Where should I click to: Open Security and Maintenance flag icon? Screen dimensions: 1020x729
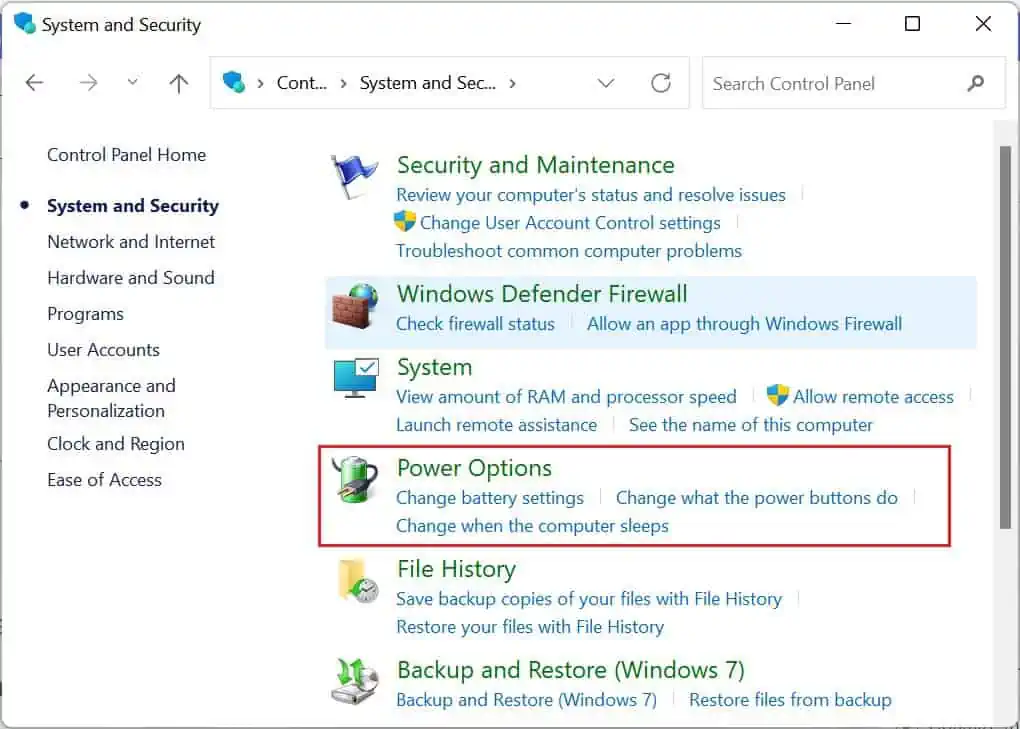(354, 176)
